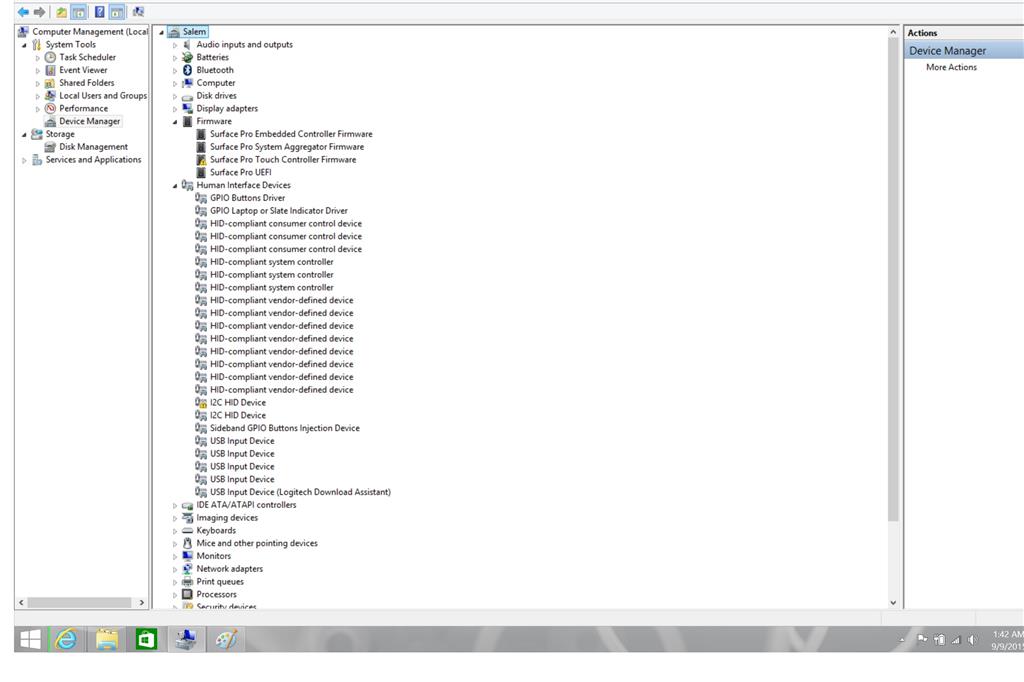This screenshot has width=1024, height=682.
Task: Click the Bluetooth icon
Action: (187, 70)
